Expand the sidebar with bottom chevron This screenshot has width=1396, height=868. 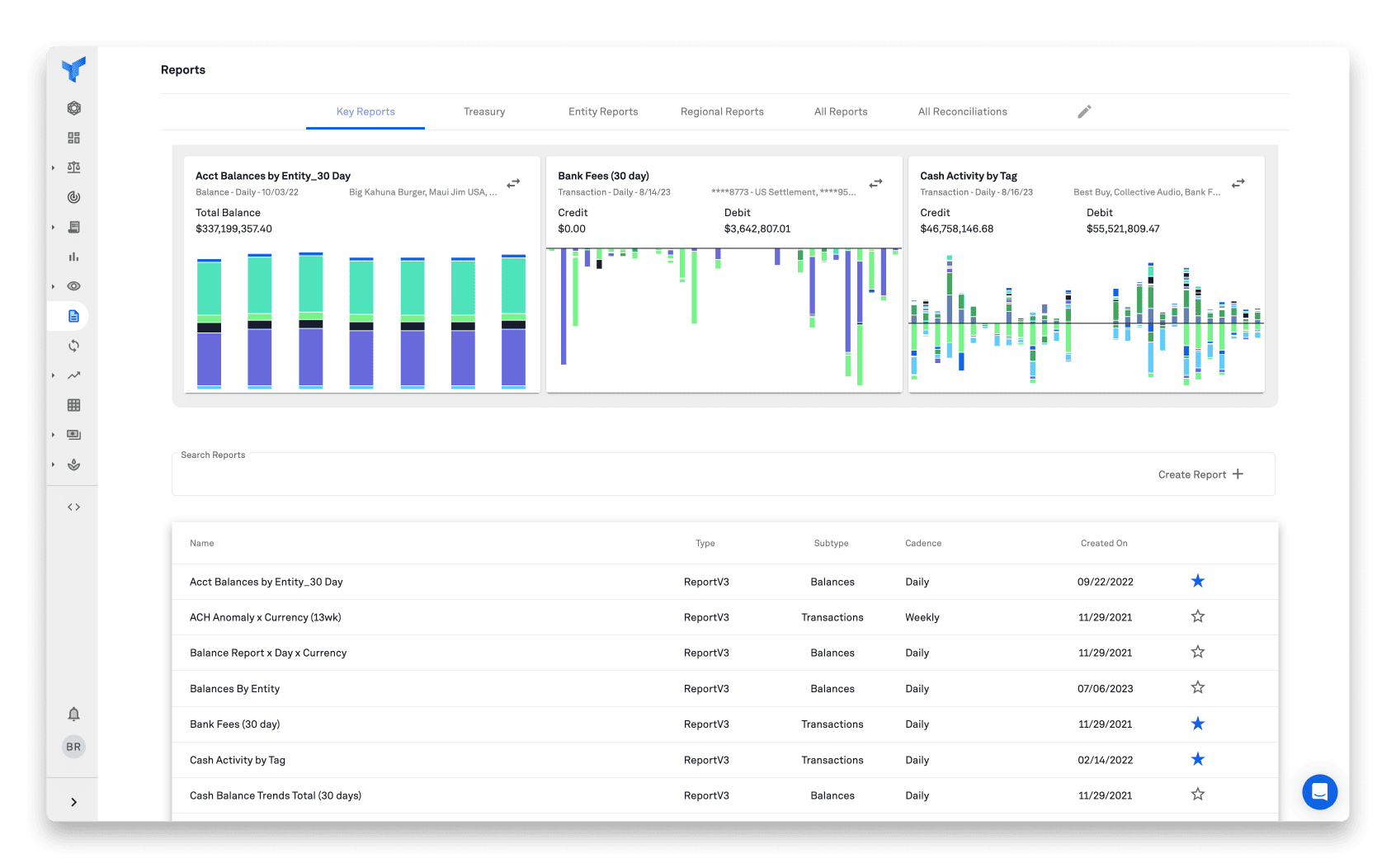pos(73,802)
